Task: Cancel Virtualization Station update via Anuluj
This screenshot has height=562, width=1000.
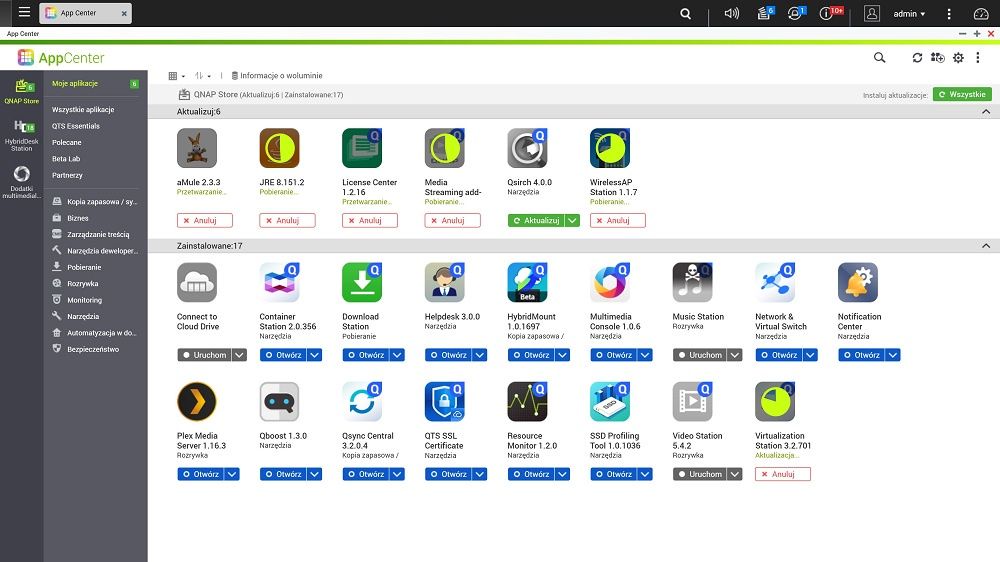Action: coord(783,475)
